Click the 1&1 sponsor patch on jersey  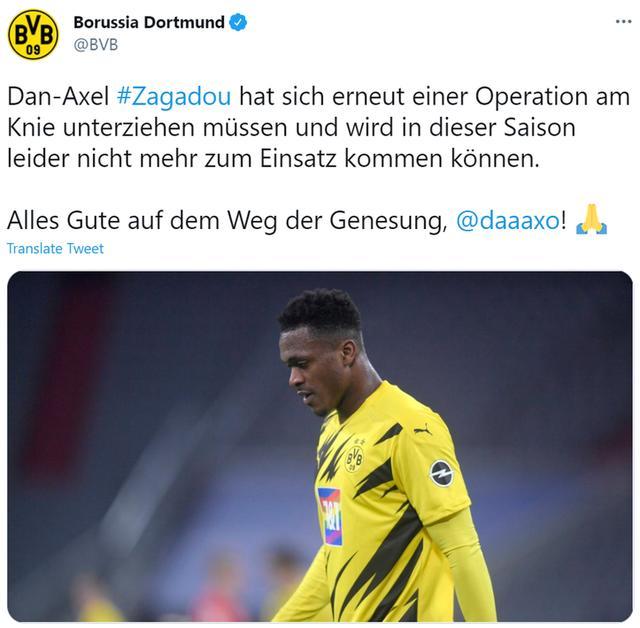(x=330, y=517)
